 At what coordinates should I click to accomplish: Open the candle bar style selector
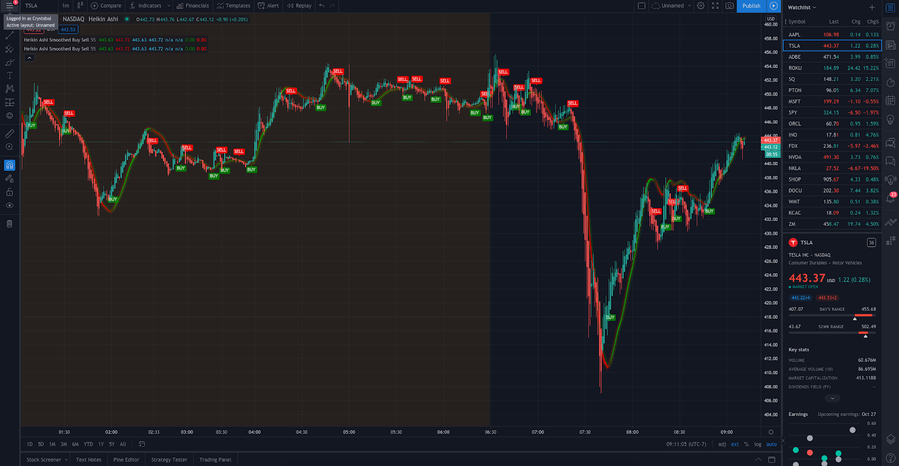point(80,6)
